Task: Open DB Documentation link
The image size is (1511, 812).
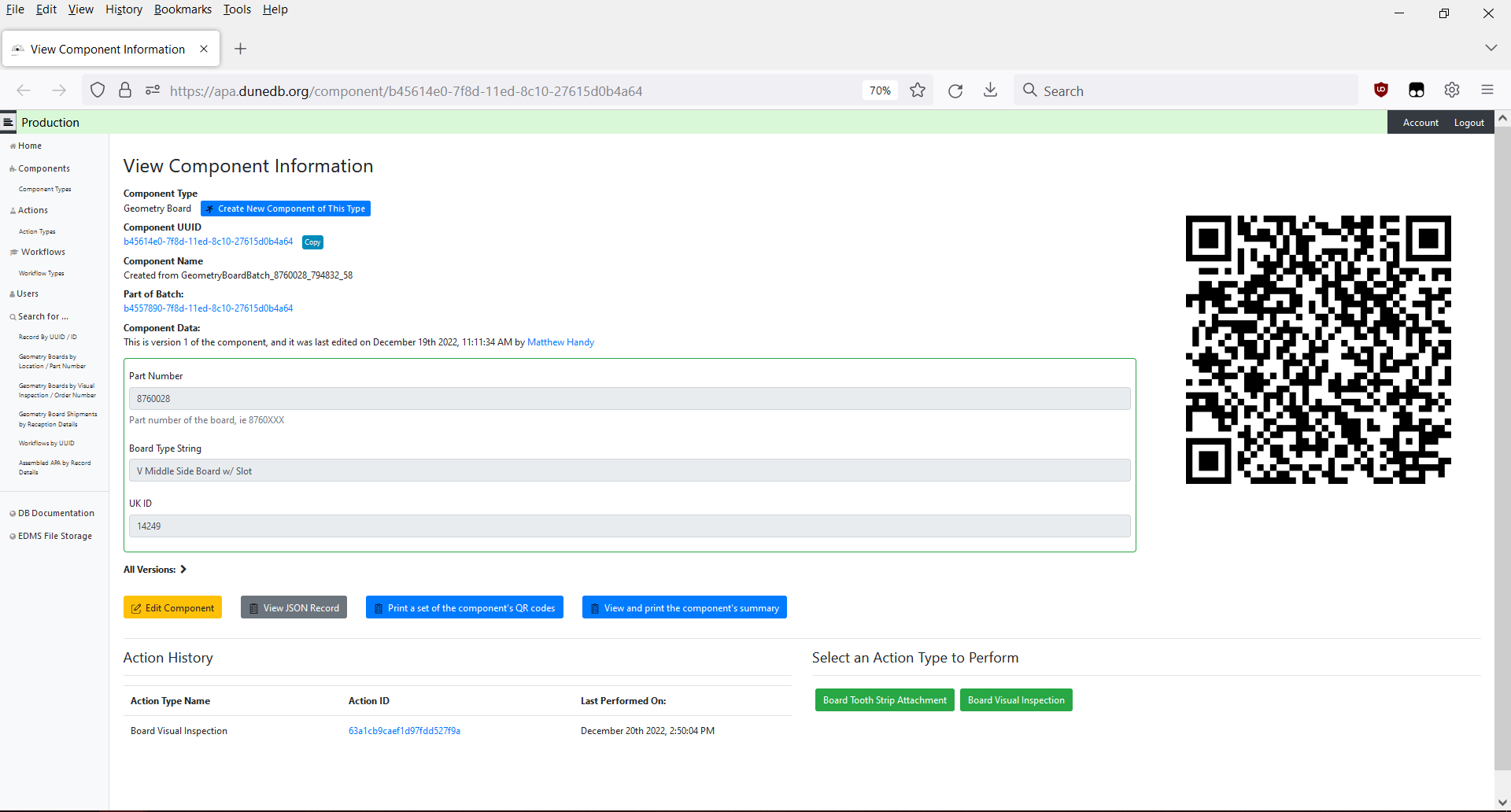Action: click(56, 513)
